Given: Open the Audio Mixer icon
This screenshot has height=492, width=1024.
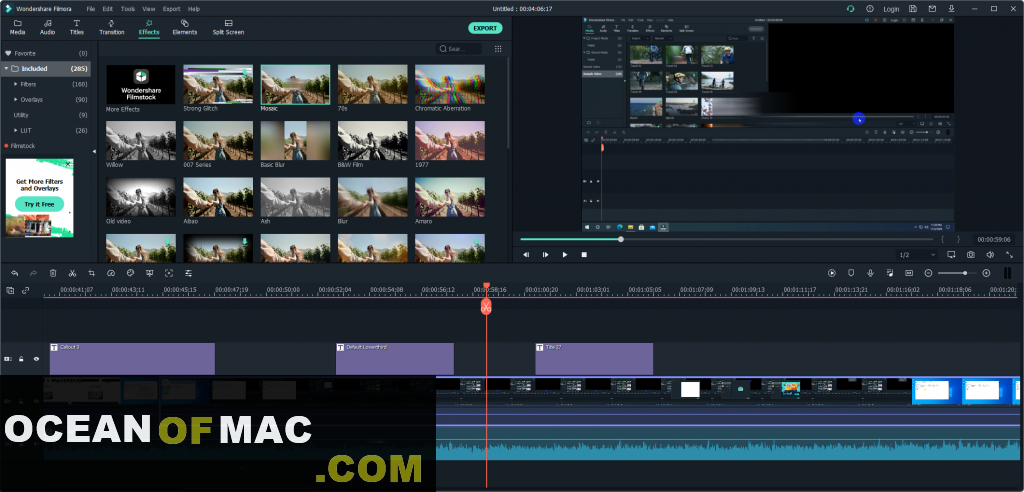Looking at the screenshot, I should point(889,273).
